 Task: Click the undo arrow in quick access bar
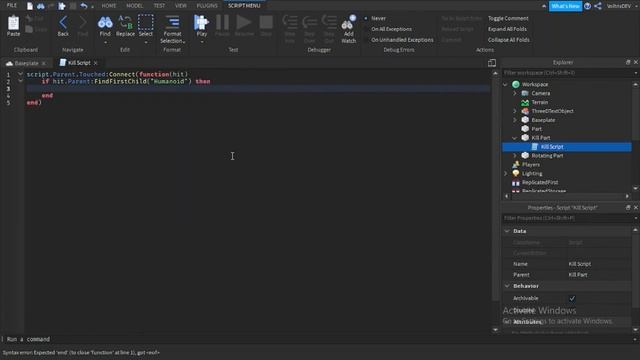84,6
